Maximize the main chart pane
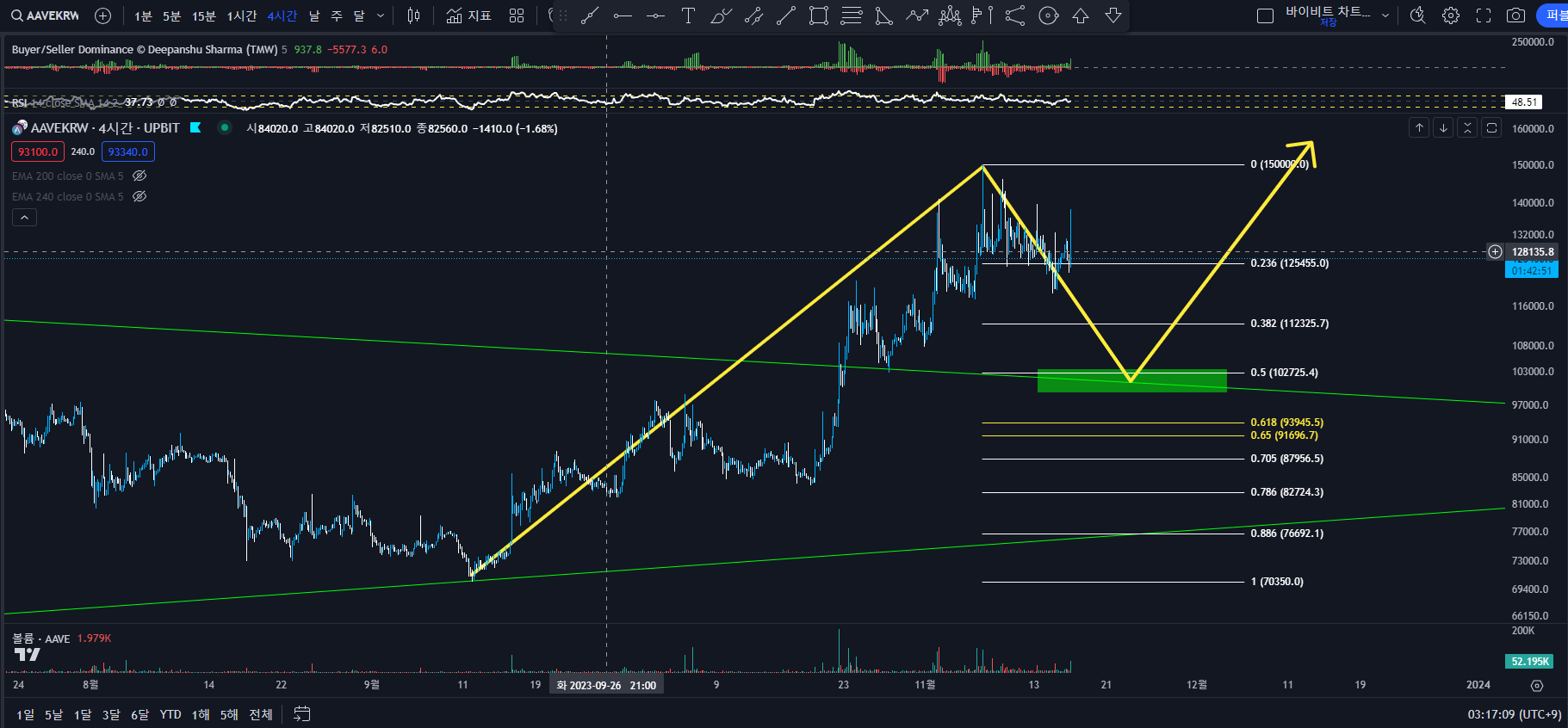Screen dimensions: 1568x728 [x=1491, y=127]
